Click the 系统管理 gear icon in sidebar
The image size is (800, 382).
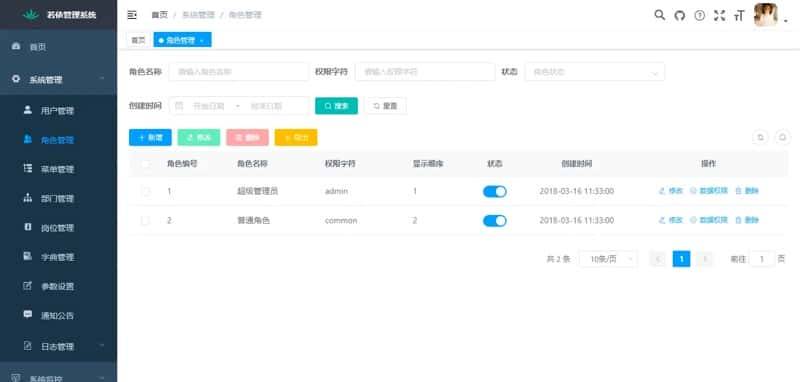[16, 79]
